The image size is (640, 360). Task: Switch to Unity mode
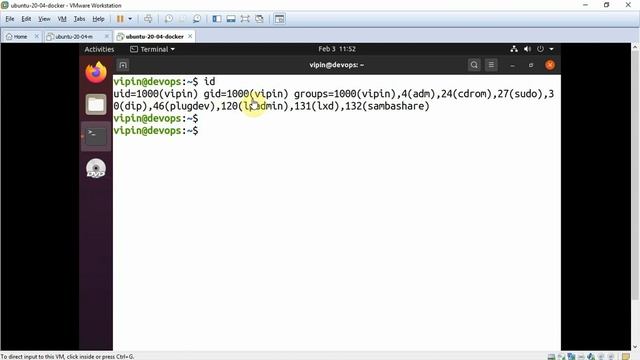click(259, 19)
